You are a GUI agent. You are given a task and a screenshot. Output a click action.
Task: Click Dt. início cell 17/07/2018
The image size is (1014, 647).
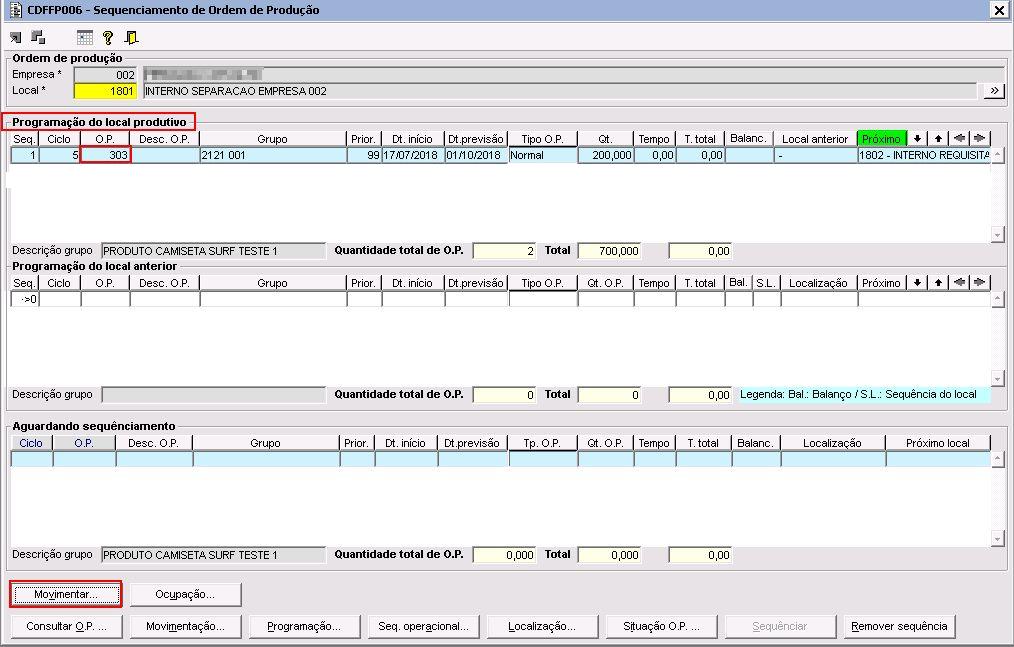tap(413, 155)
